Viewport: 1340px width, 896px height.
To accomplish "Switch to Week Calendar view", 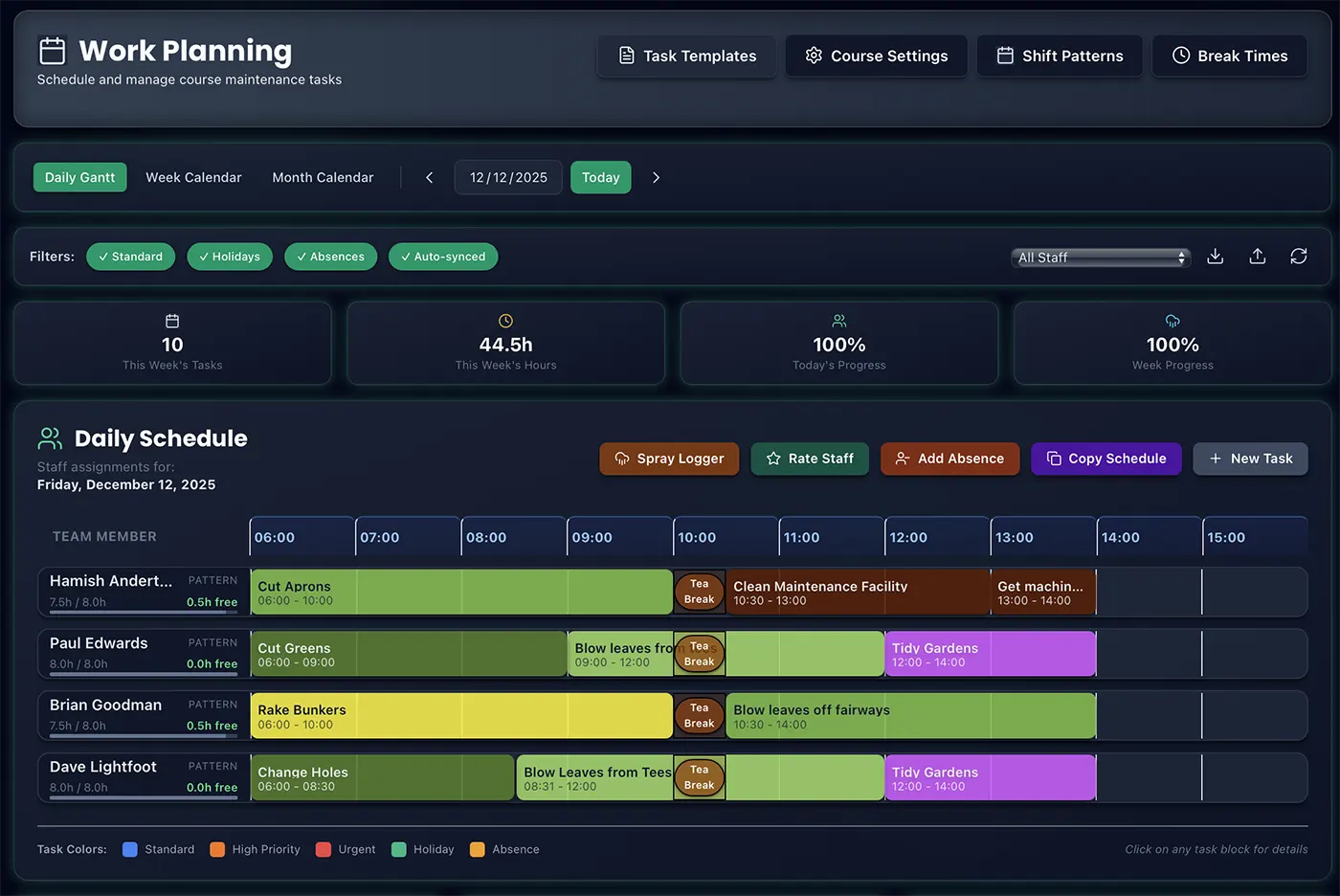I will click(193, 178).
